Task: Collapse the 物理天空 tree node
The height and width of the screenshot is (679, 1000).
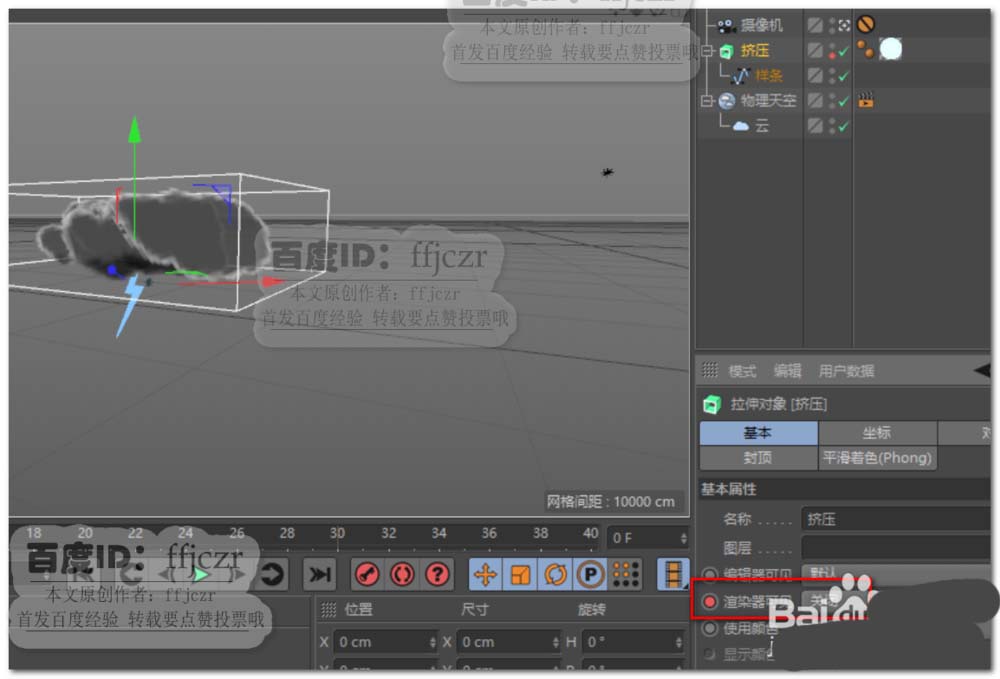Action: 706,101
